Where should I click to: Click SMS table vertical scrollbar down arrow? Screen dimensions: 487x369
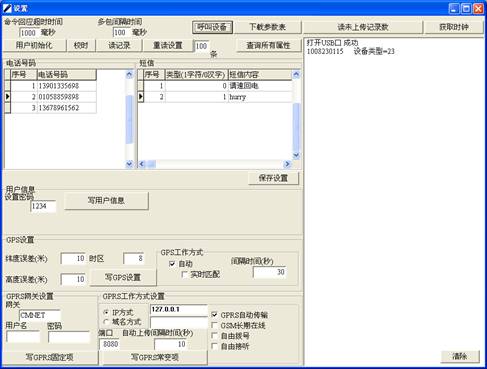pyautogui.click(x=296, y=155)
